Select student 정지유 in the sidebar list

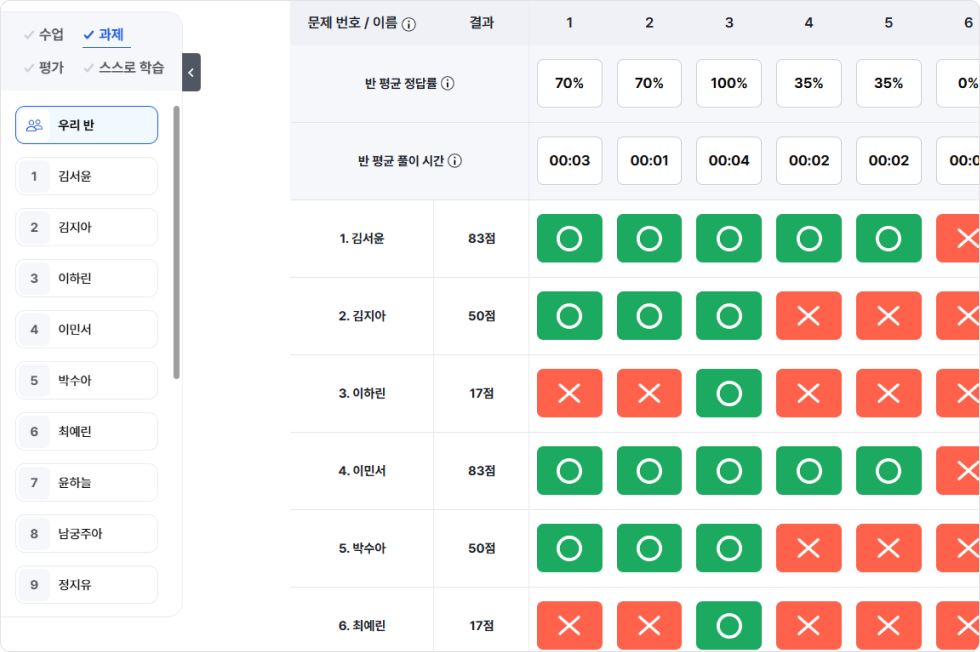pos(86,584)
